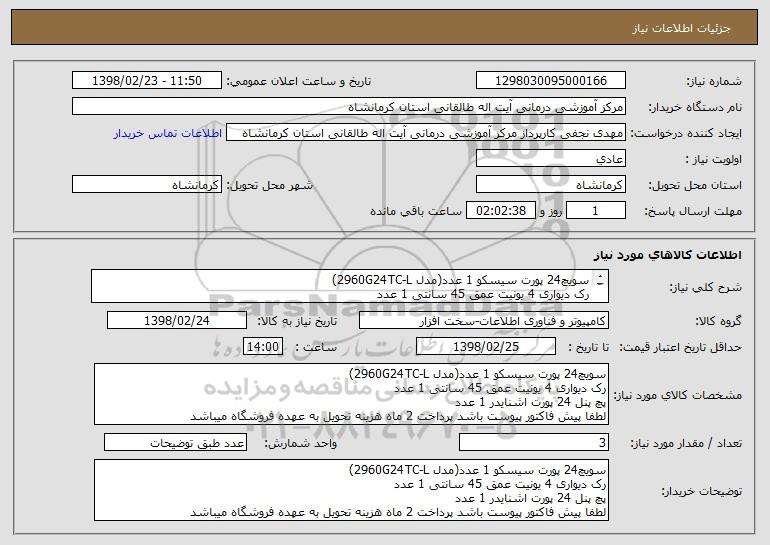The image size is (770, 545).
Task: Click the label شرح کلی نیاز
Action: (x=706, y=287)
